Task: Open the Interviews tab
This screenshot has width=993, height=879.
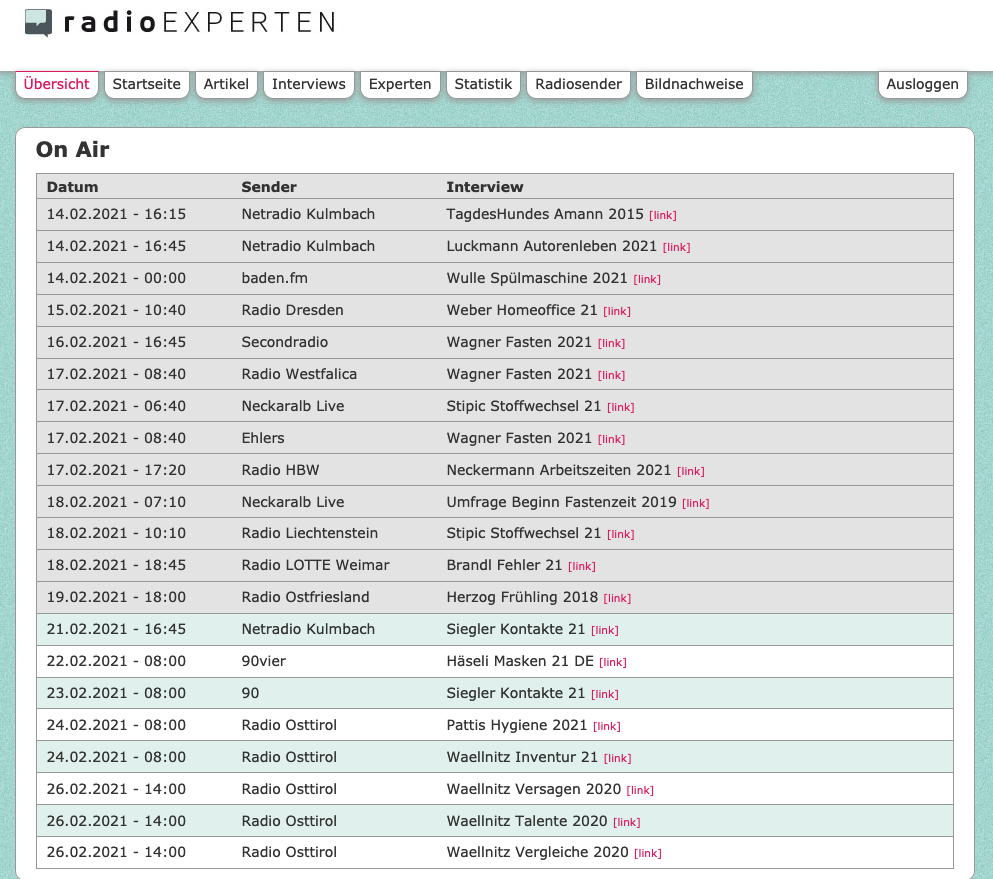Action: click(x=308, y=84)
